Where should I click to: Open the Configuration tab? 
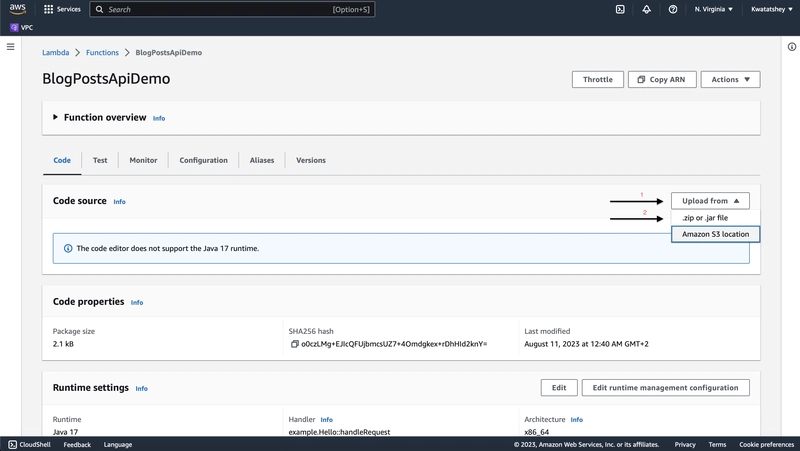[204, 160]
